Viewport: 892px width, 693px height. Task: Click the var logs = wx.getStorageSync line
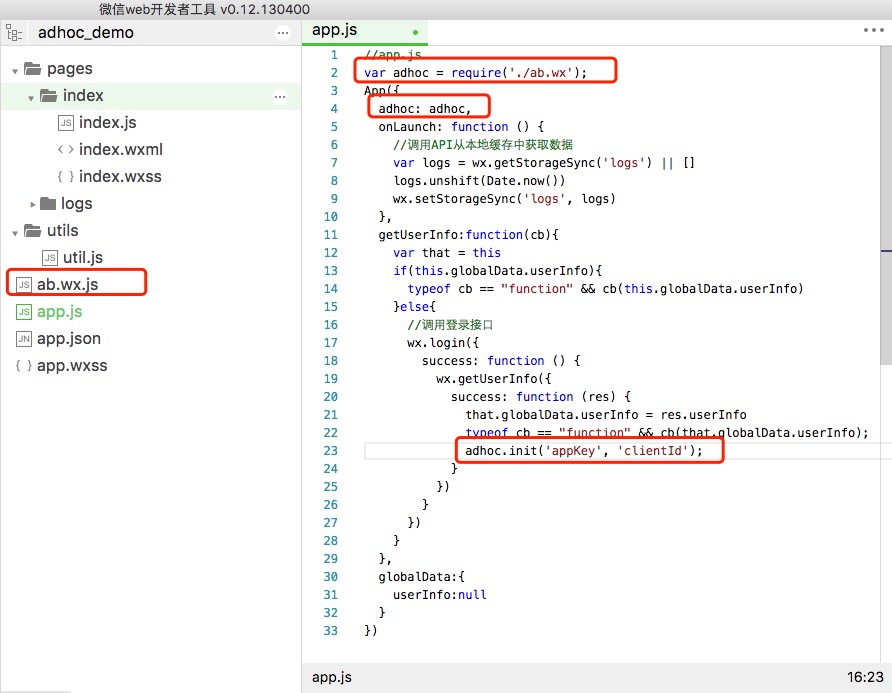coord(543,163)
